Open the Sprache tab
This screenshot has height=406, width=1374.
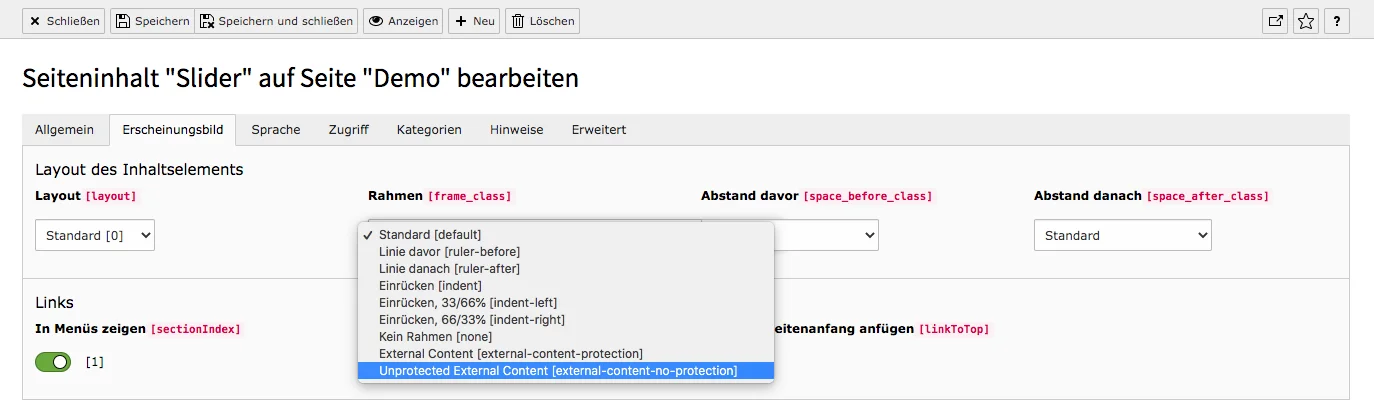[276, 130]
